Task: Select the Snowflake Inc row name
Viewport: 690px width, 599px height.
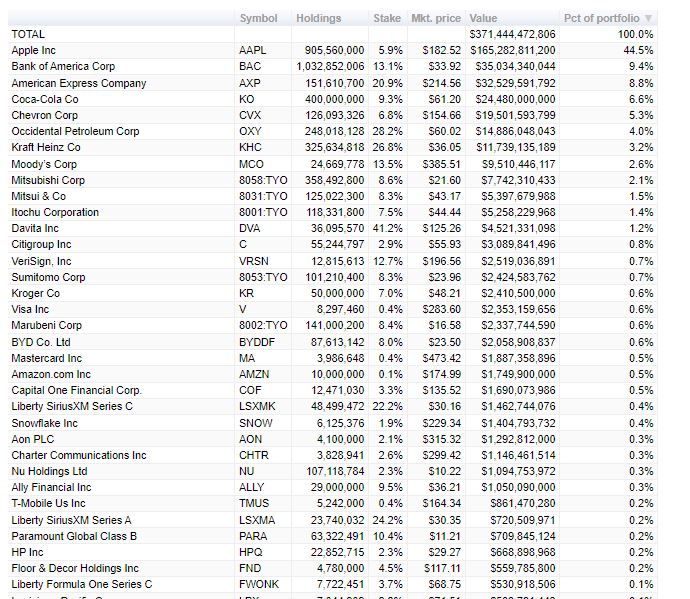Action: coord(44,423)
